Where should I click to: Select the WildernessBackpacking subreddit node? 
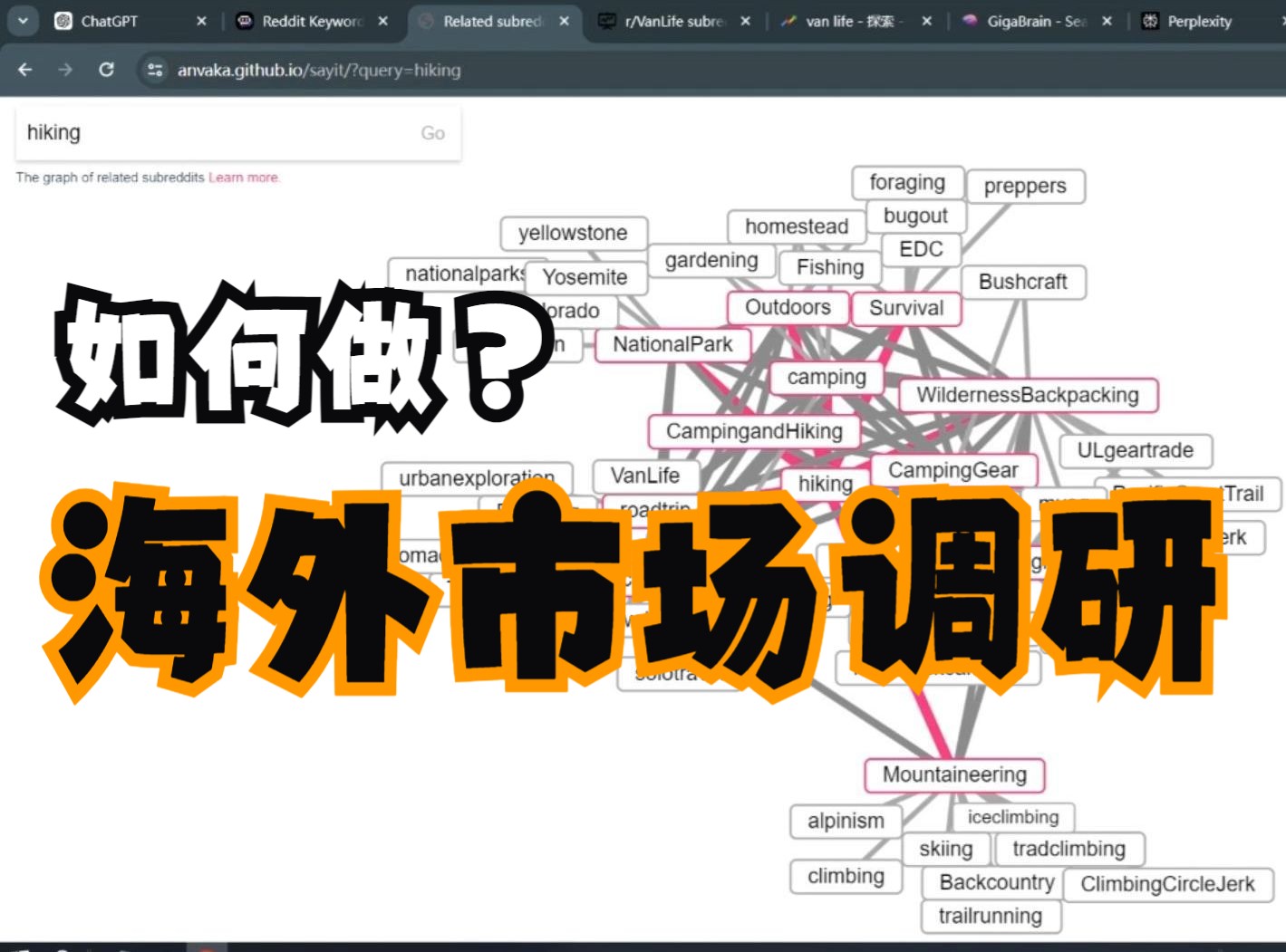[x=1028, y=395]
